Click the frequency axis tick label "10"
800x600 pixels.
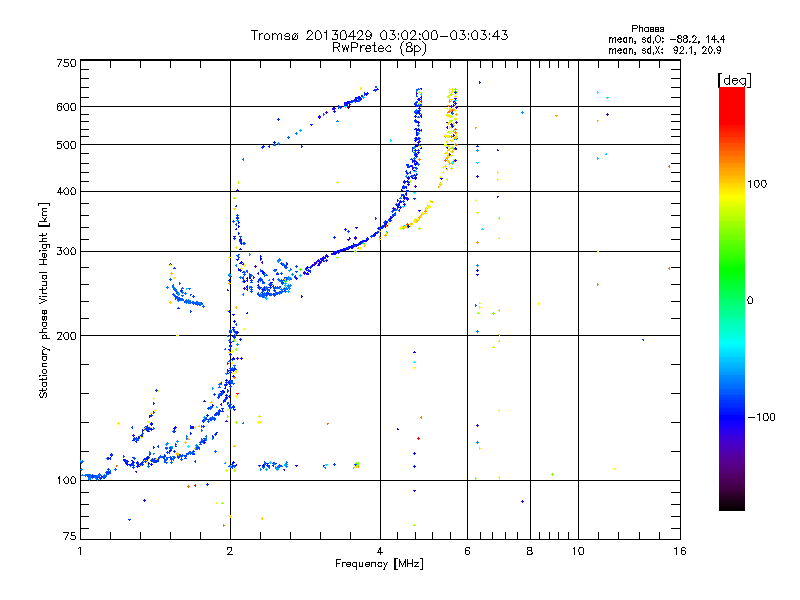point(578,551)
